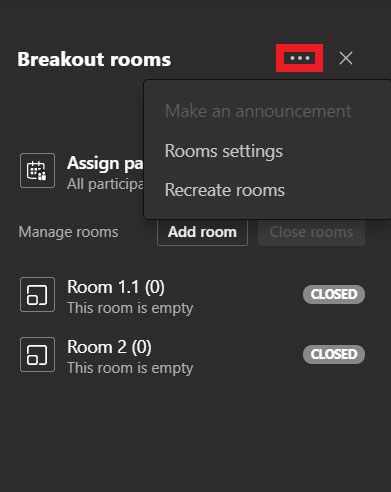The image size is (391, 492).
Task: Click the Assign participants heading
Action: click(x=105, y=163)
